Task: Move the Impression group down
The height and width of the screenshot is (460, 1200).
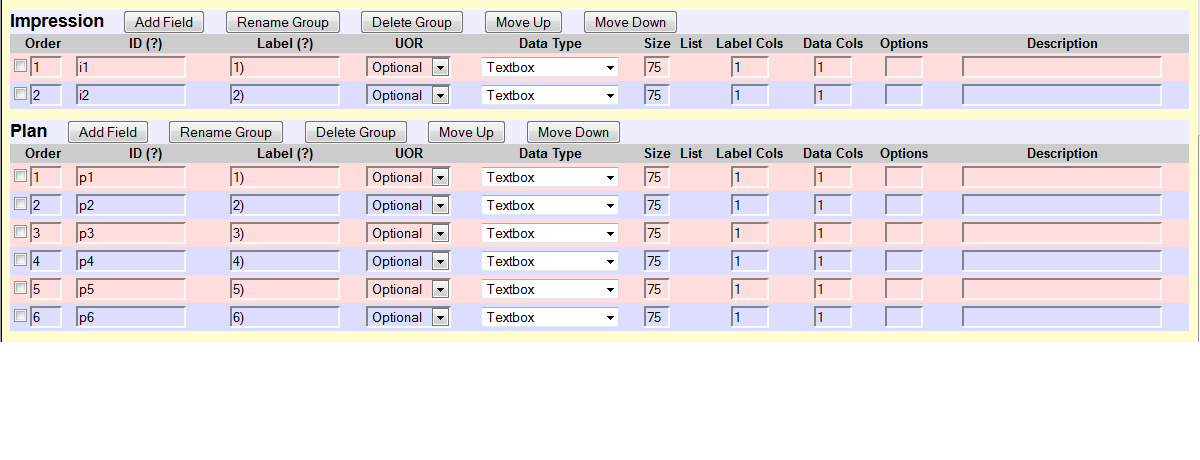Action: [630, 22]
